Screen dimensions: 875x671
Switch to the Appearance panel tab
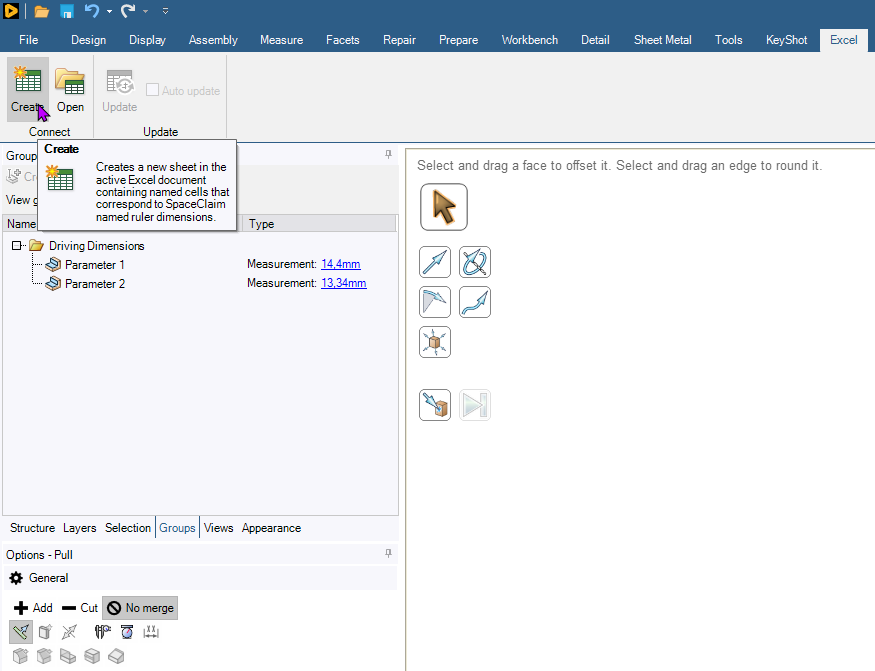click(271, 528)
